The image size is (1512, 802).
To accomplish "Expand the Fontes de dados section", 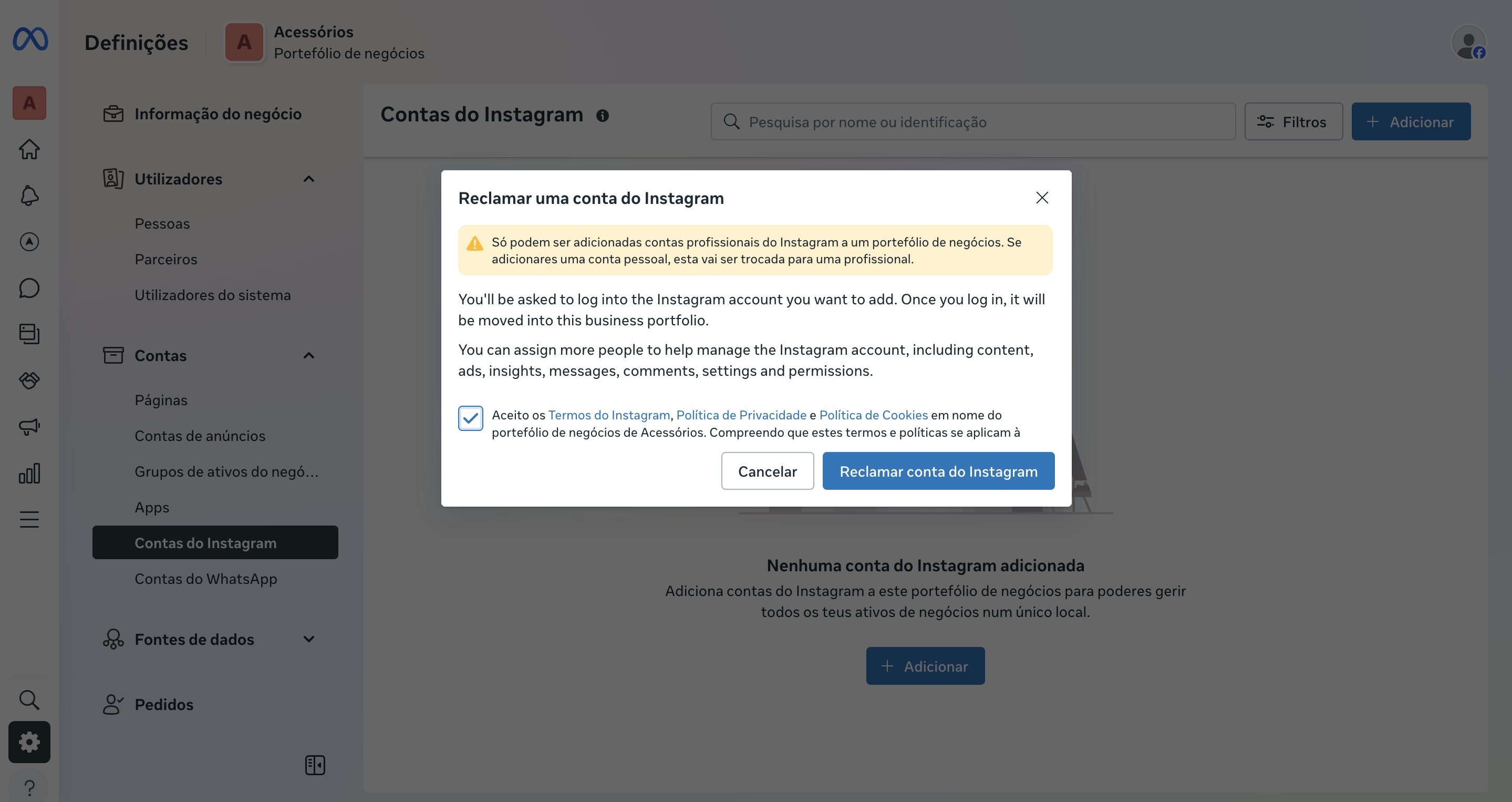I will [x=309, y=640].
